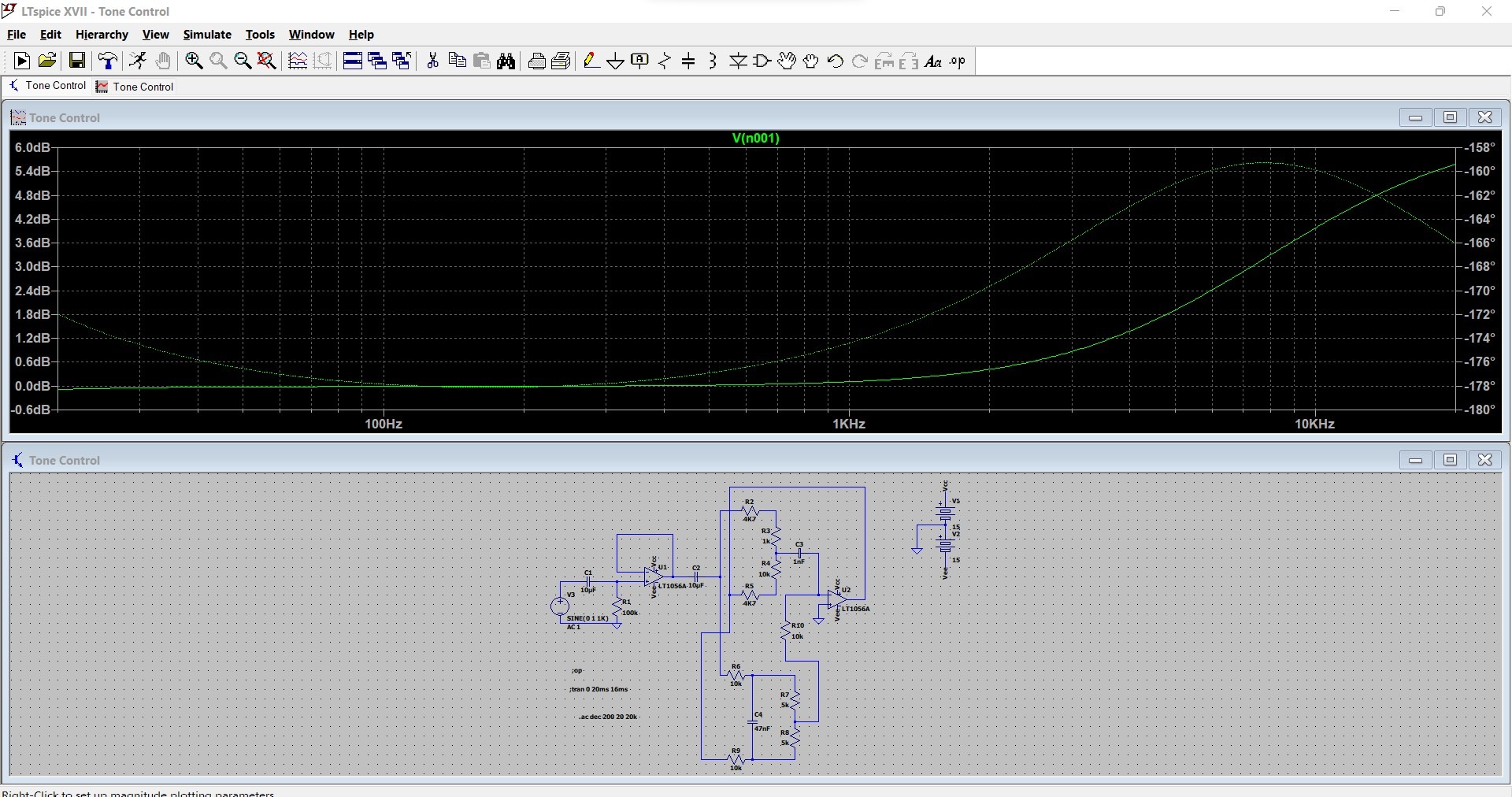Select the Drag hand tool

coord(811,61)
